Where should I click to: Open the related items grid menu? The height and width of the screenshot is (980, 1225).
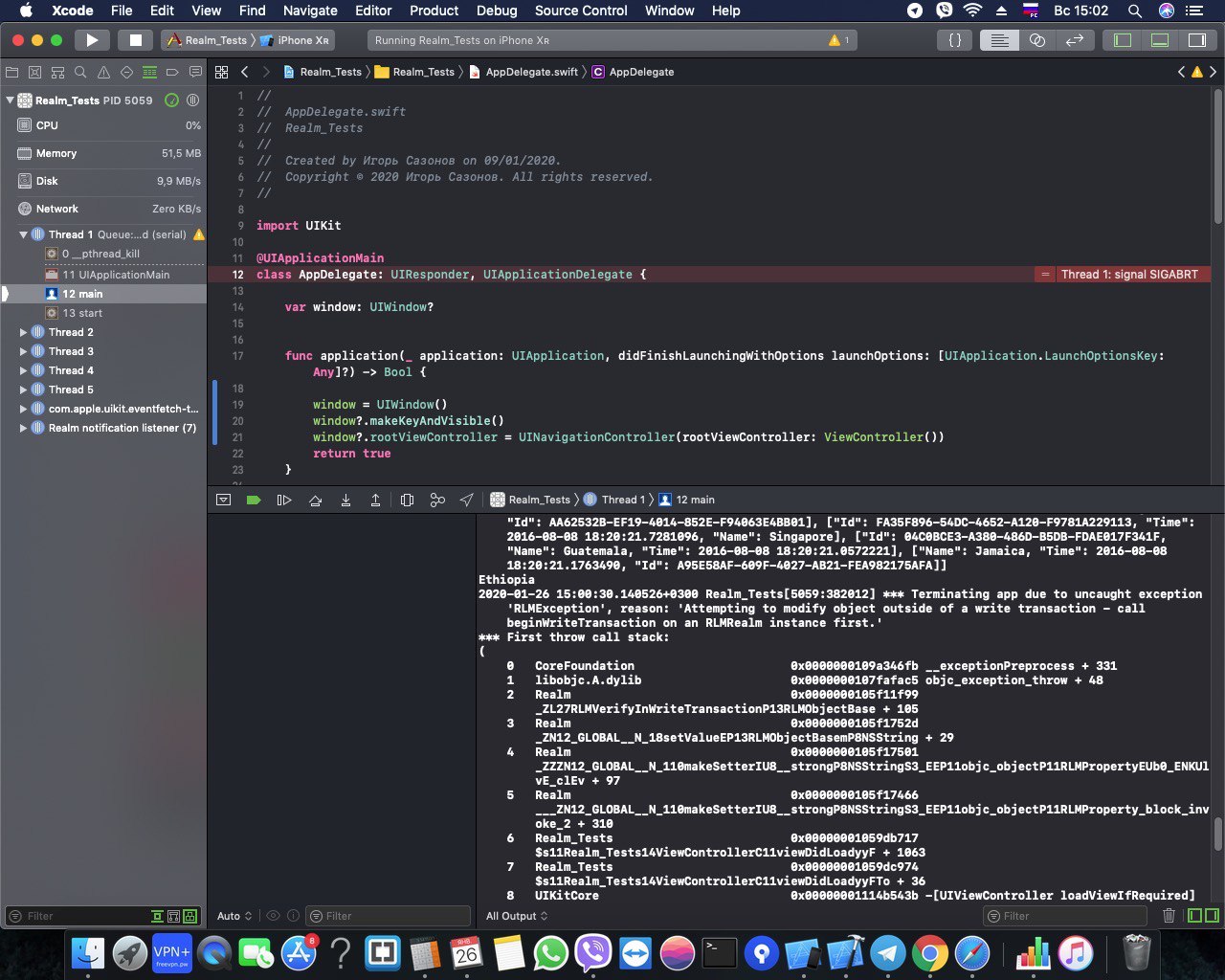tap(221, 72)
